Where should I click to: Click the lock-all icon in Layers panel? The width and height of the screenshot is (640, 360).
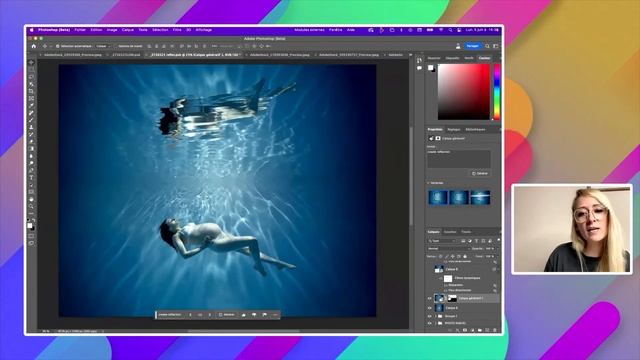pos(465,256)
